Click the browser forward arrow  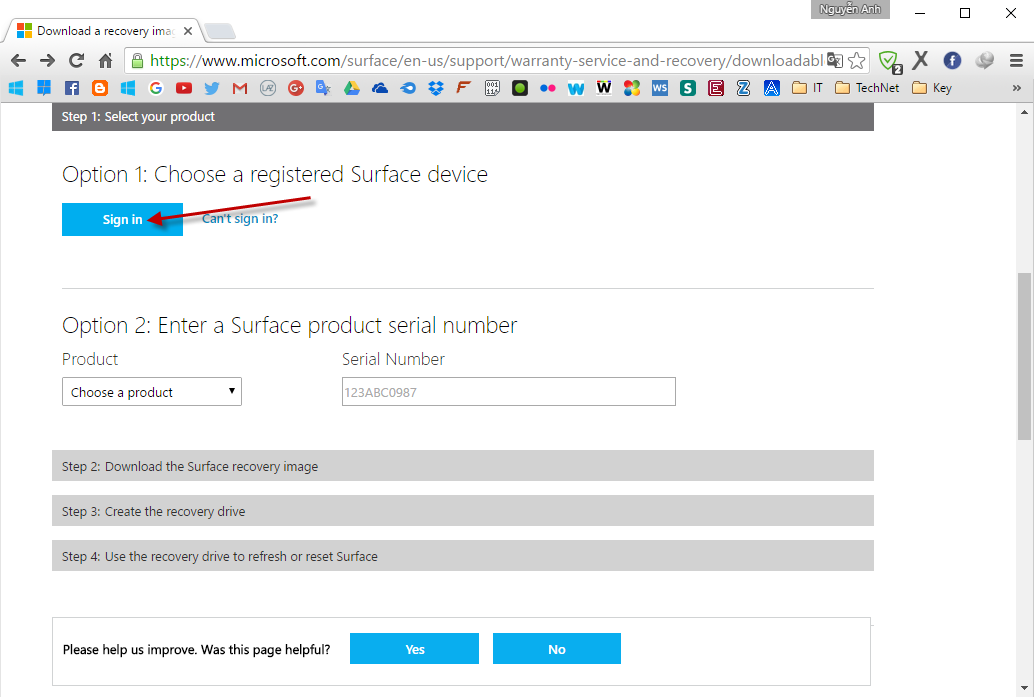tap(47, 61)
